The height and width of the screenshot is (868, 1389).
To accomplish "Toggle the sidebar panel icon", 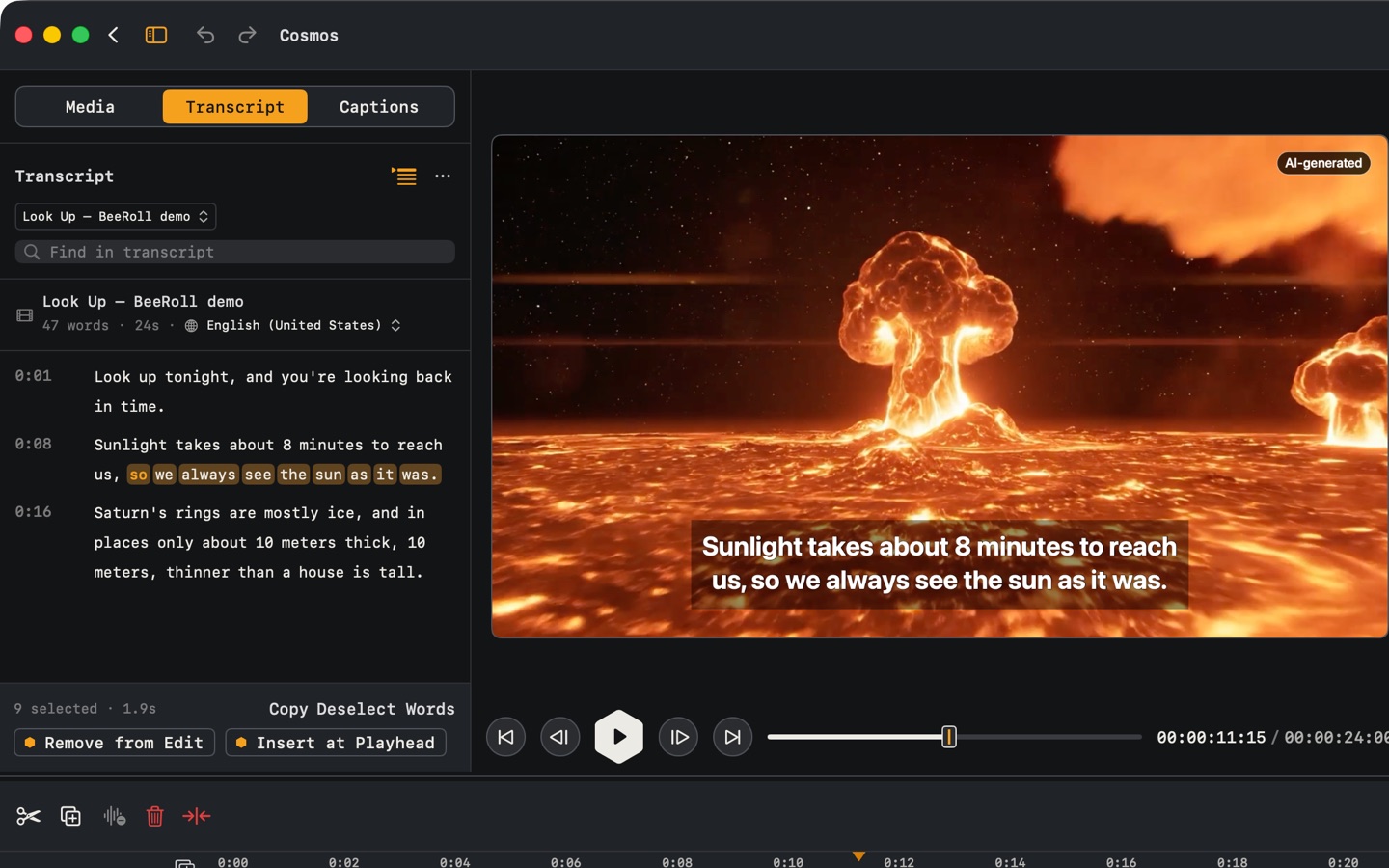I will click(x=156, y=36).
